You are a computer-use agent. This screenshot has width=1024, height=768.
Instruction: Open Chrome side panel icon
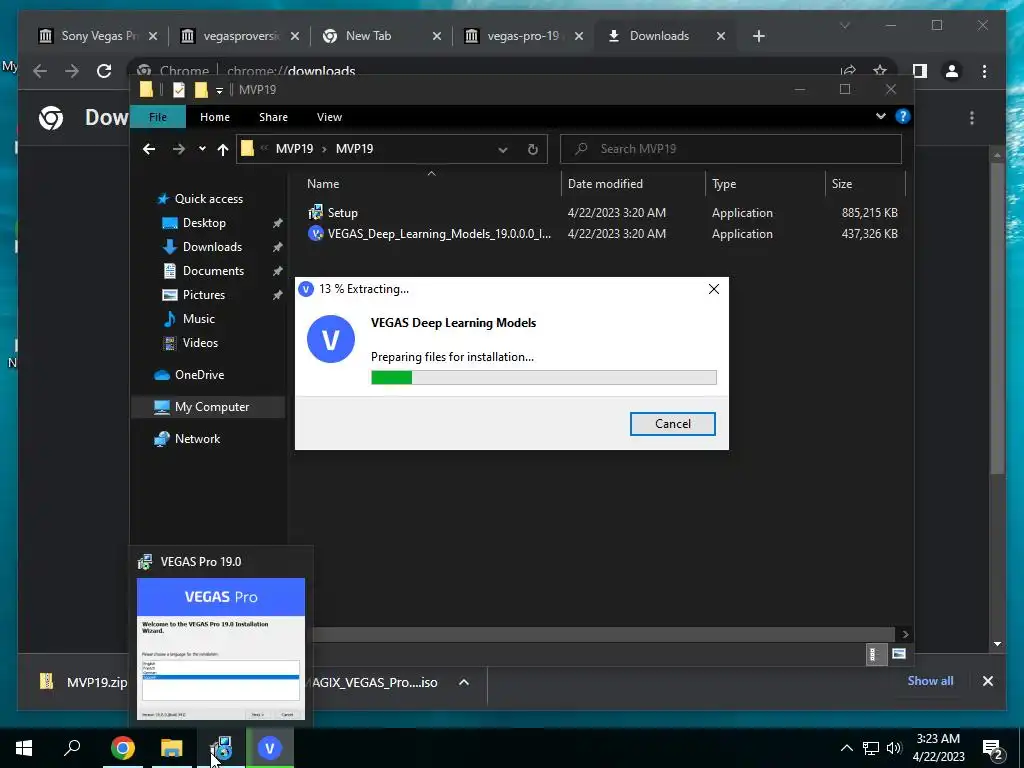coord(920,71)
